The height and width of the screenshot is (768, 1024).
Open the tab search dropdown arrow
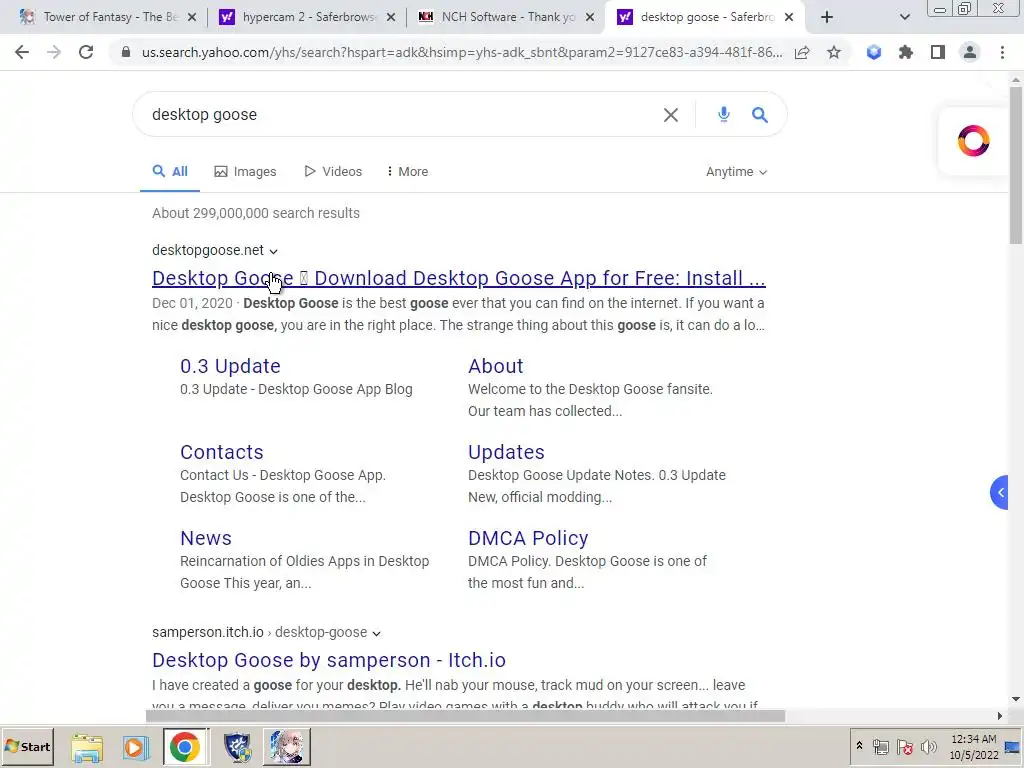tap(904, 17)
